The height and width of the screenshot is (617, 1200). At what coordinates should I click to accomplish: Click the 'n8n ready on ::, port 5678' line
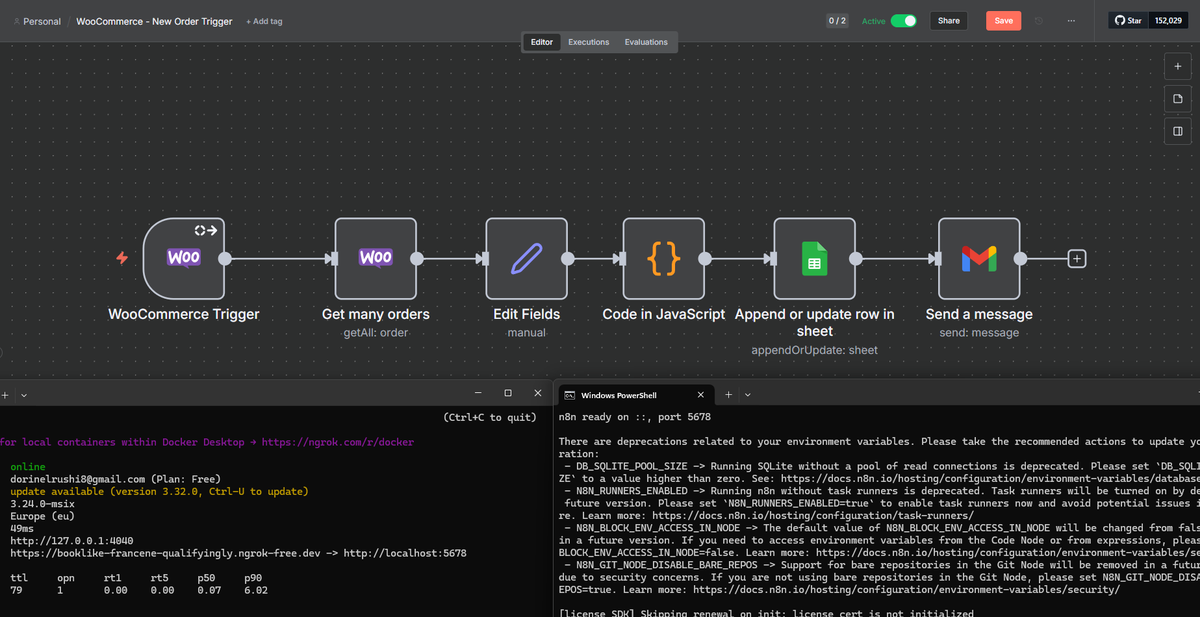[x=635, y=416]
